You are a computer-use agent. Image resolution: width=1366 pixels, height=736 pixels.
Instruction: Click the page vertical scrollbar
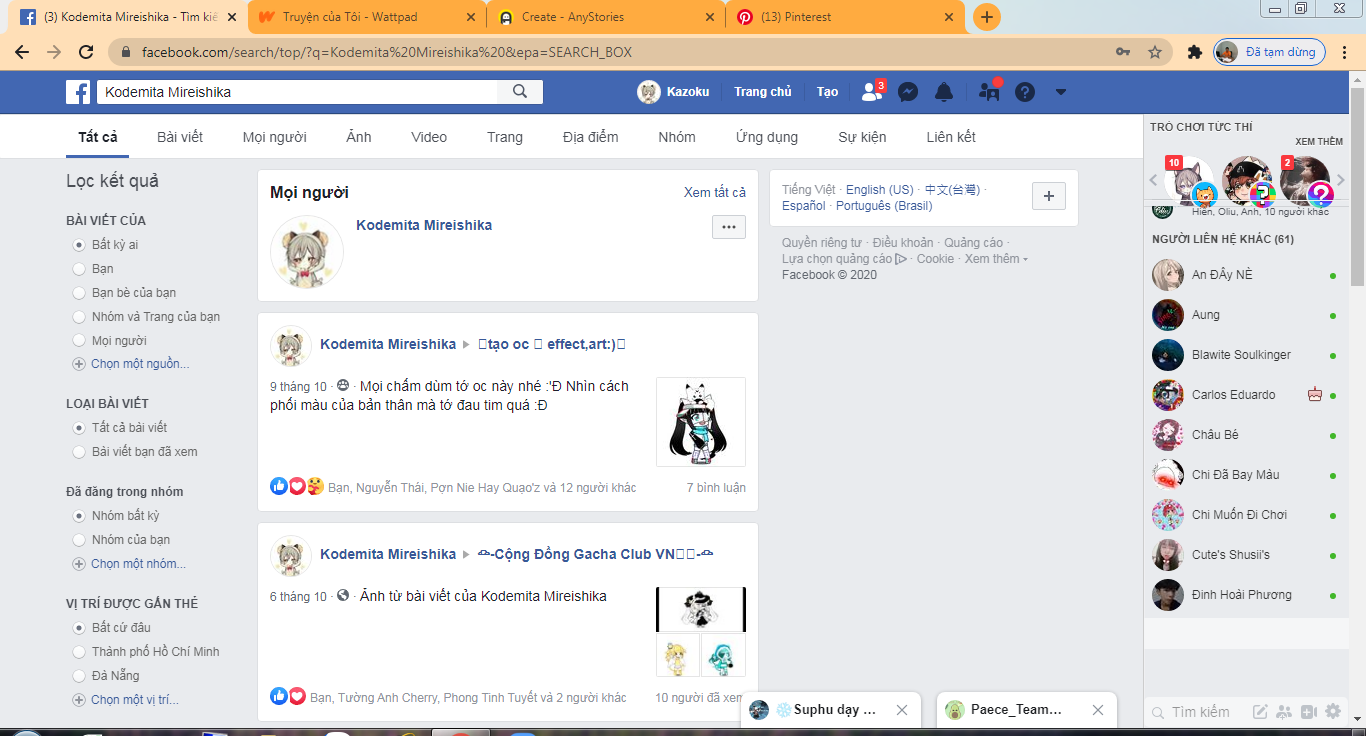[1357, 400]
